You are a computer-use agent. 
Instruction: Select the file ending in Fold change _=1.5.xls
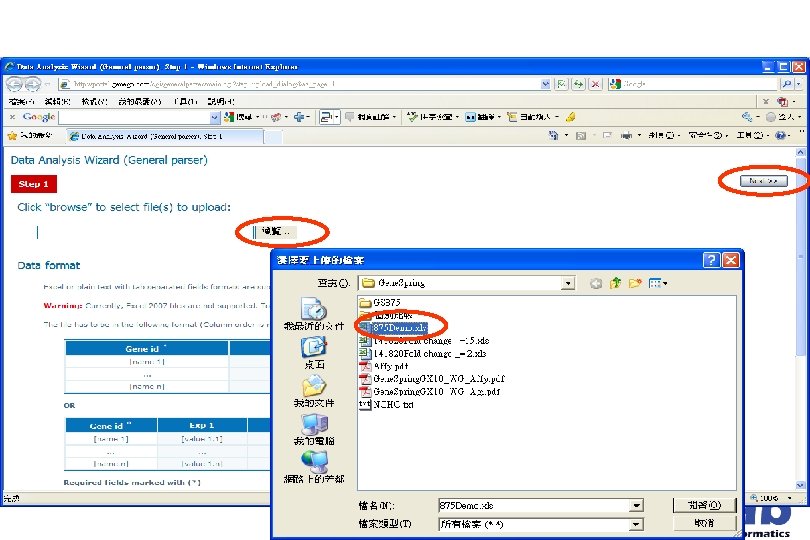tap(424, 341)
